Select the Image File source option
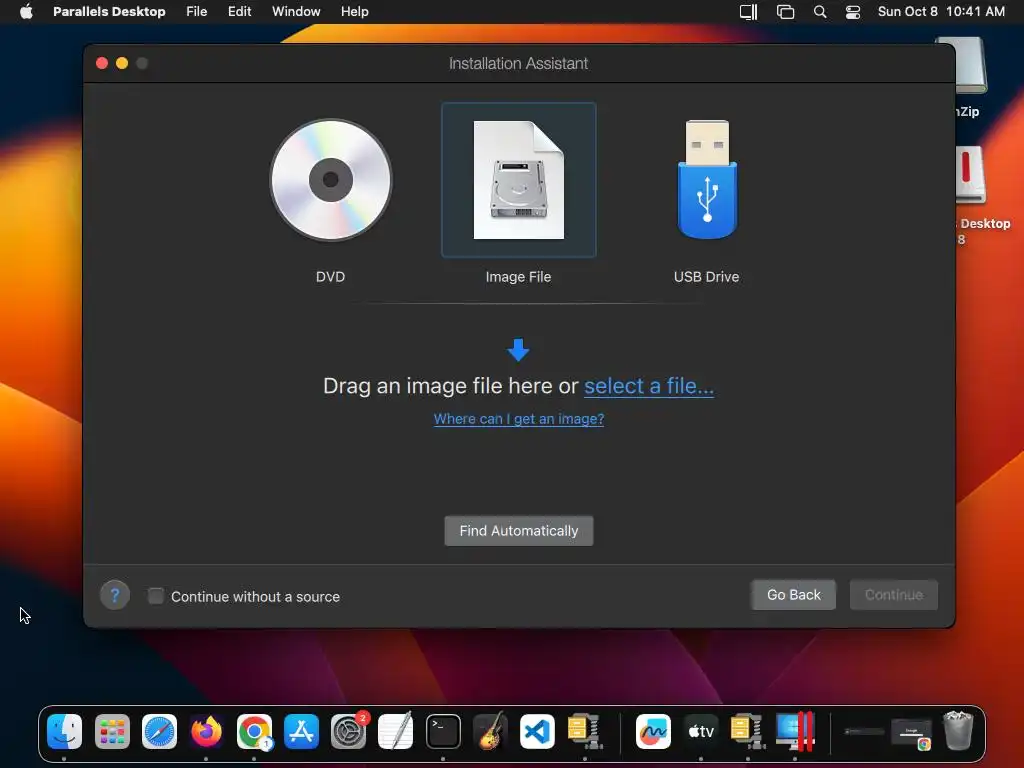 (x=519, y=180)
